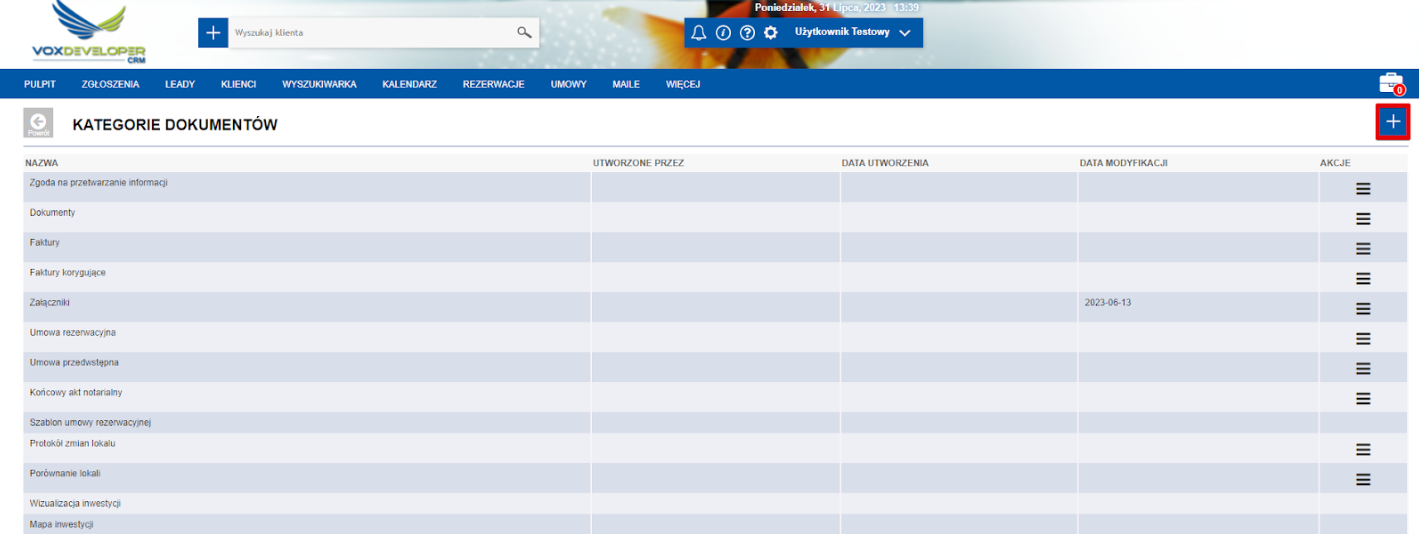Image resolution: width=1419 pixels, height=534 pixels.
Task: Select the Dokumenty row name
Action: [52, 213]
